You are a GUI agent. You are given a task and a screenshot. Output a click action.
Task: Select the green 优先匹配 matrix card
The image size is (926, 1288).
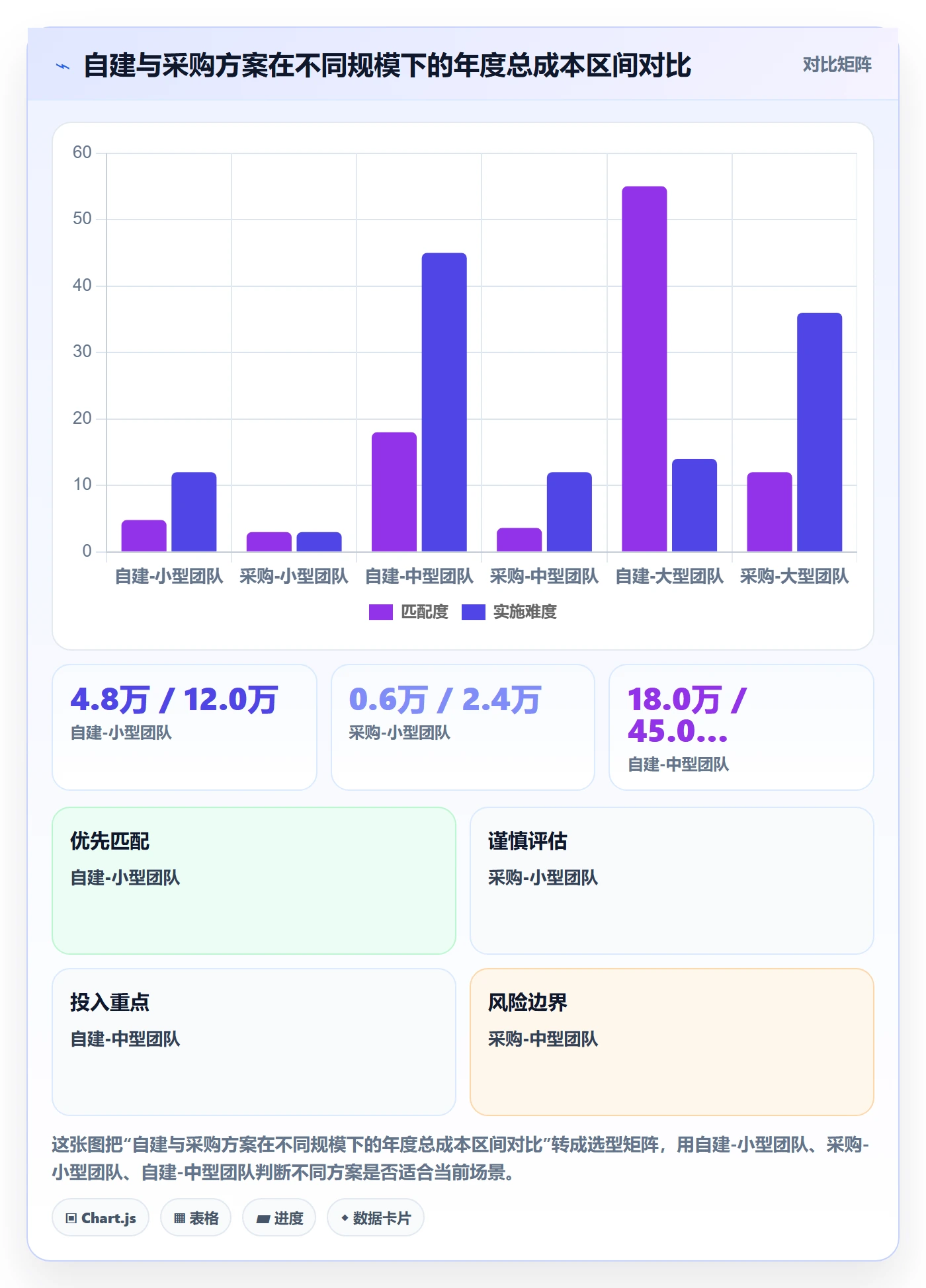254,881
